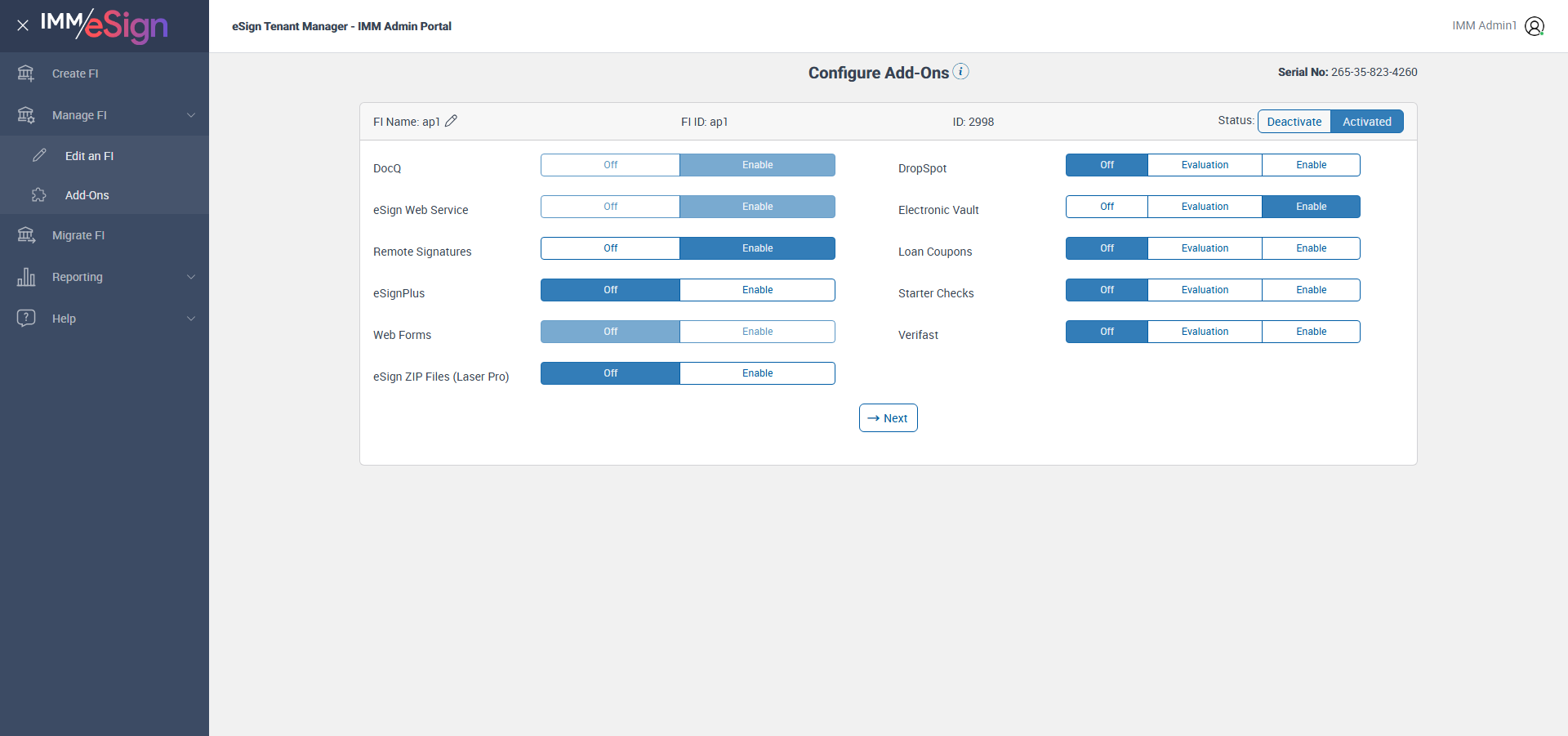Set eSignPlus to Off
This screenshot has height=736, width=1568.
coord(610,290)
